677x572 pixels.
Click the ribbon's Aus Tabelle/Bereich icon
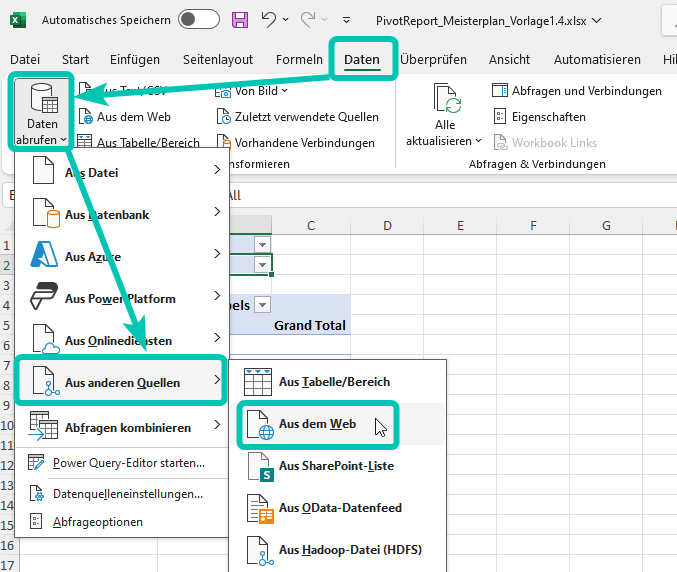pos(84,142)
